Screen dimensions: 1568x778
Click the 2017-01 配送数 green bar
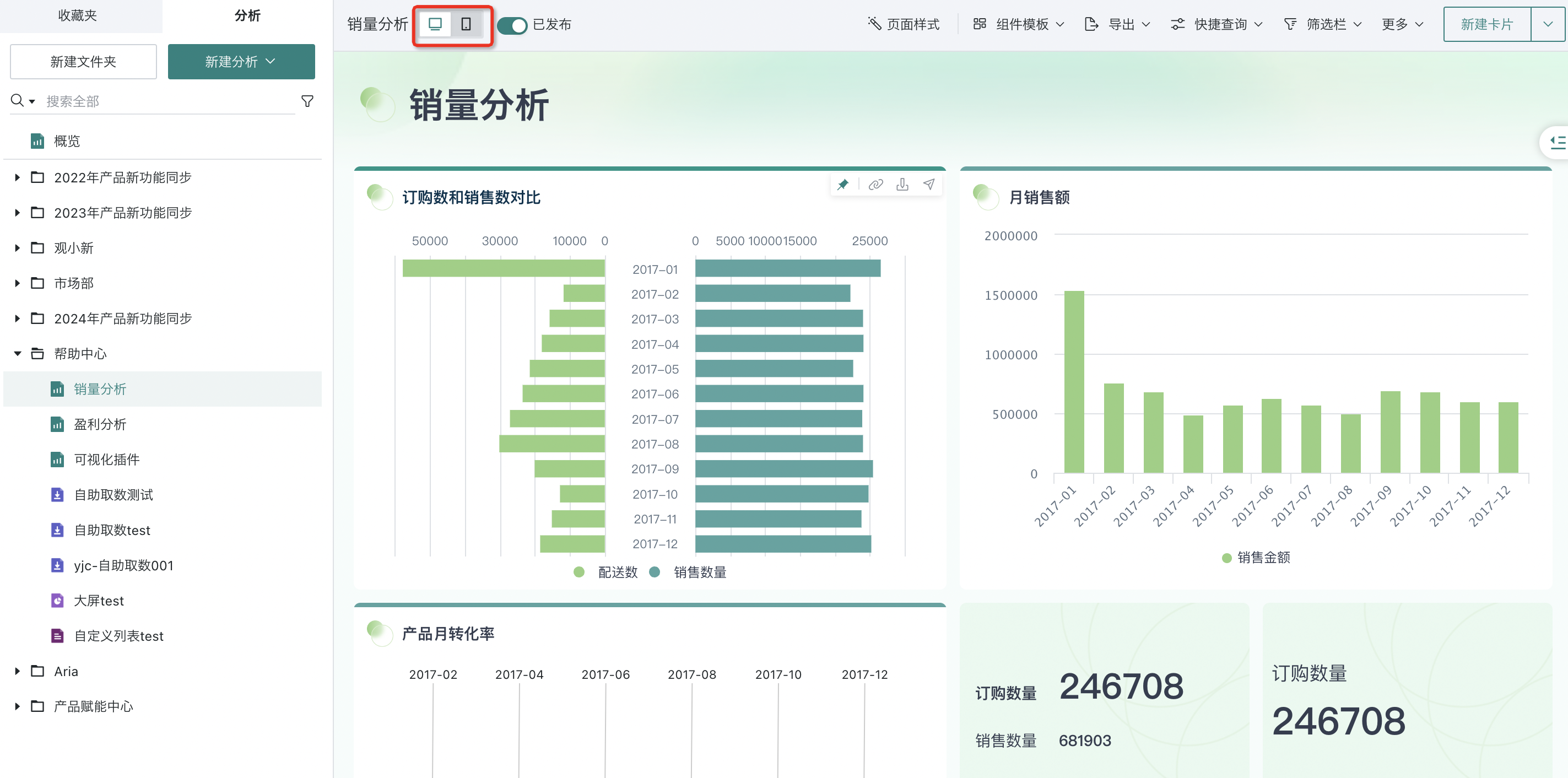tap(504, 268)
